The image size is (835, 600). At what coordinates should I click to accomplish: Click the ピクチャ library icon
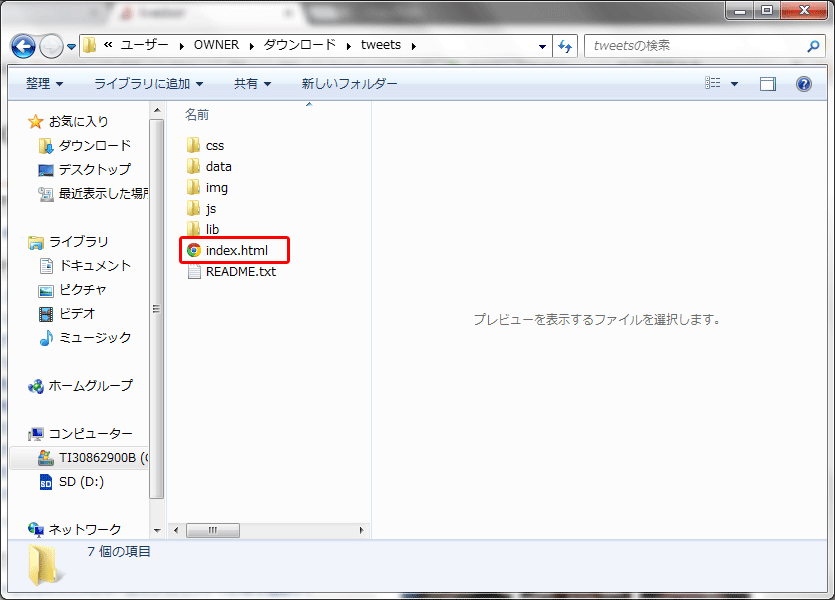coord(46,291)
